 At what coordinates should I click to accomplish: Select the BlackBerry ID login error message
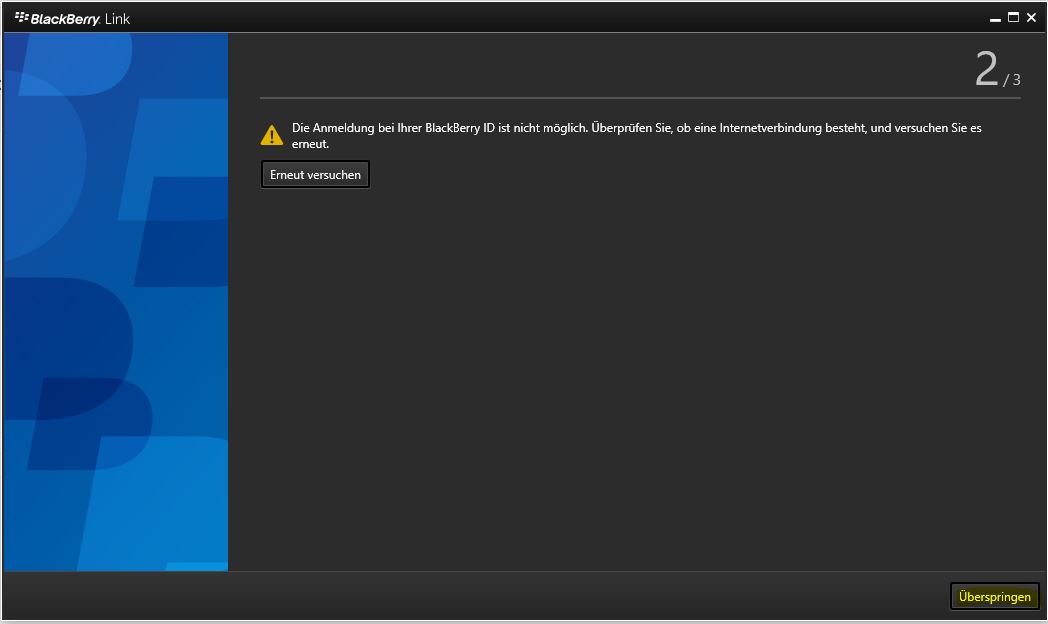coord(636,136)
